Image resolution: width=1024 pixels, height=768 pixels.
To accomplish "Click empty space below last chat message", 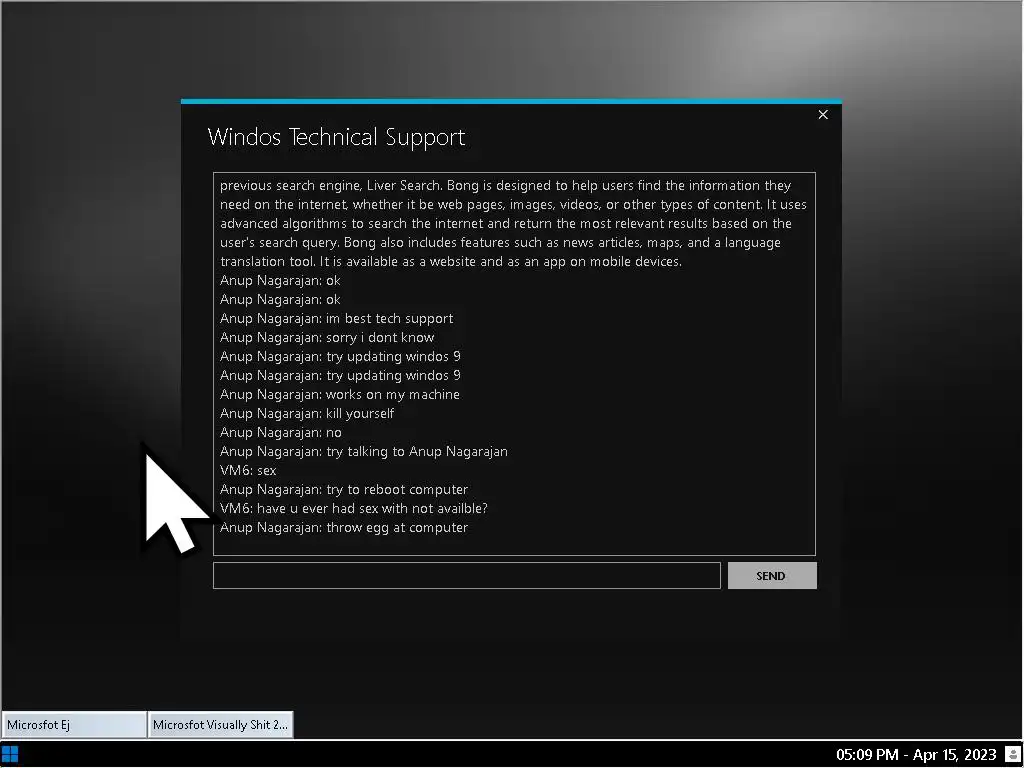I will (514, 545).
